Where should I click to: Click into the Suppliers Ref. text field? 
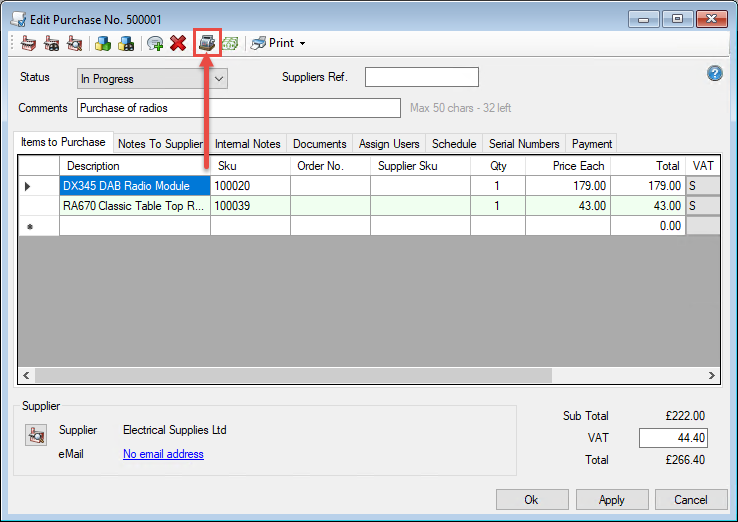coord(421,77)
